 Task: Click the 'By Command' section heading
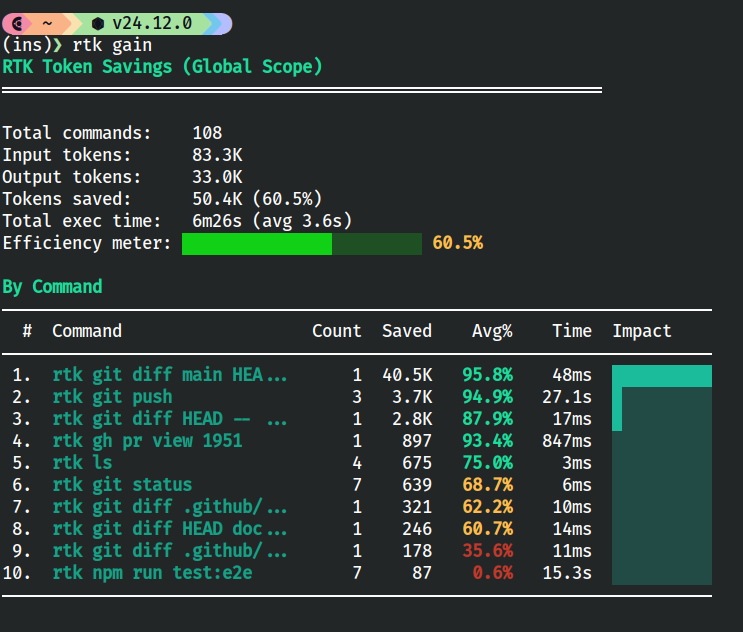point(52,287)
